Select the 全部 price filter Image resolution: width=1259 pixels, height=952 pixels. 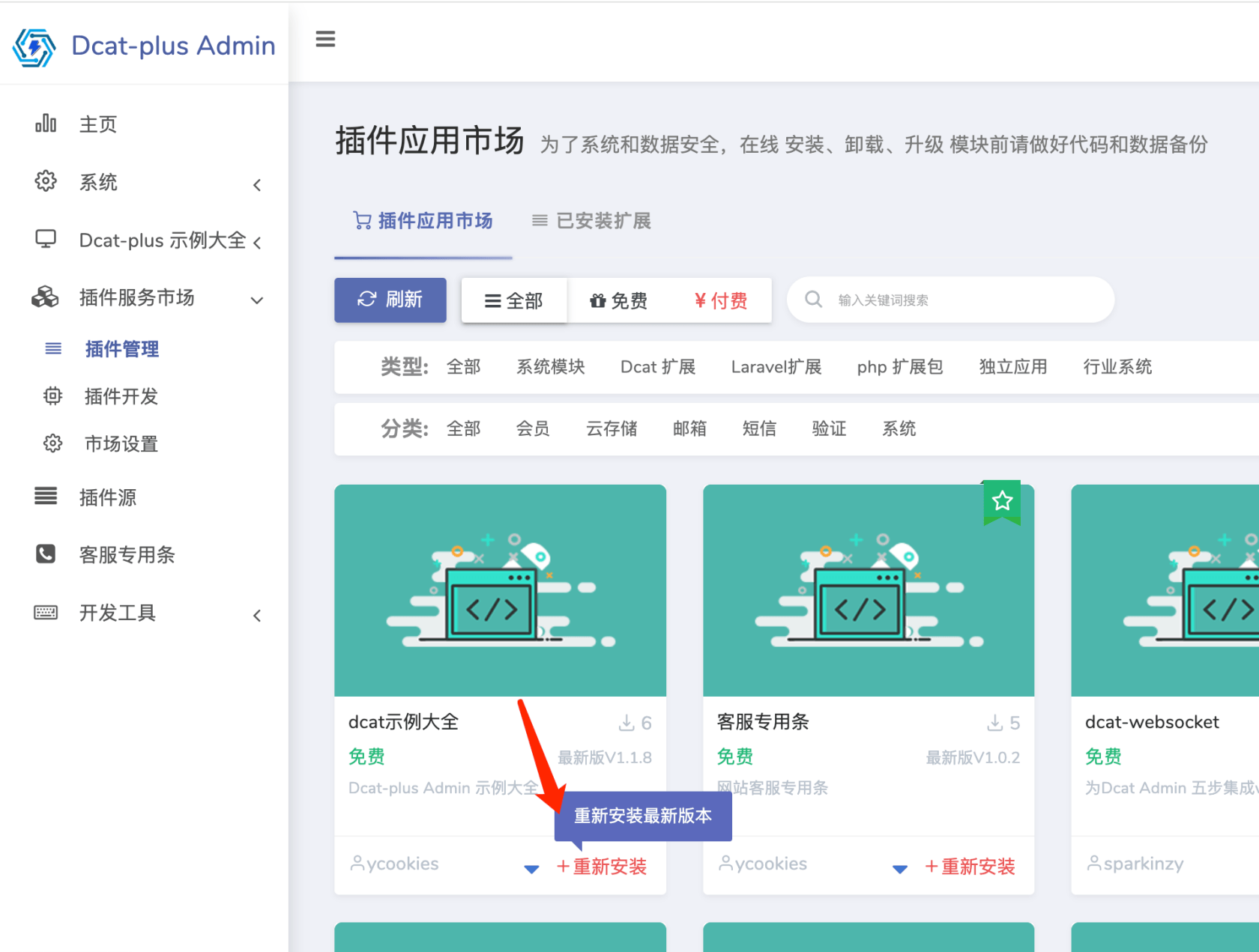click(x=514, y=300)
